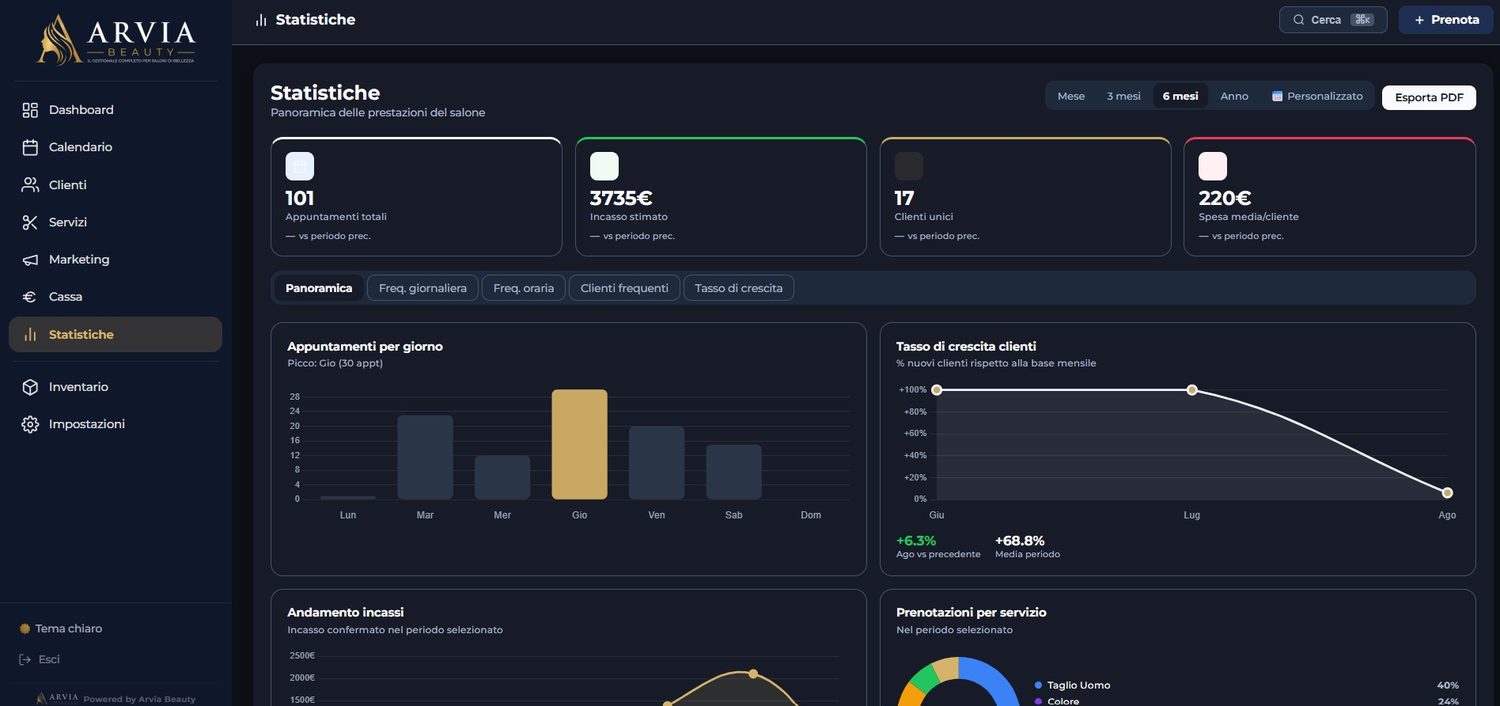
Task: Select the 3 mesi period option
Action: click(x=1124, y=96)
